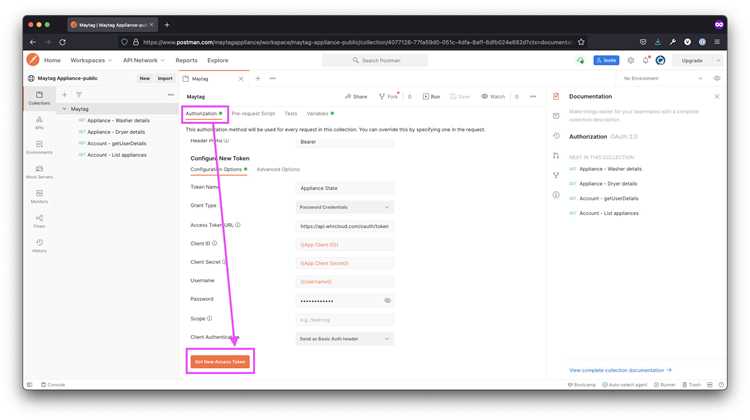Image resolution: width=750 pixels, height=420 pixels.
Task: Select the Configuration Options tab
Action: (x=219, y=169)
